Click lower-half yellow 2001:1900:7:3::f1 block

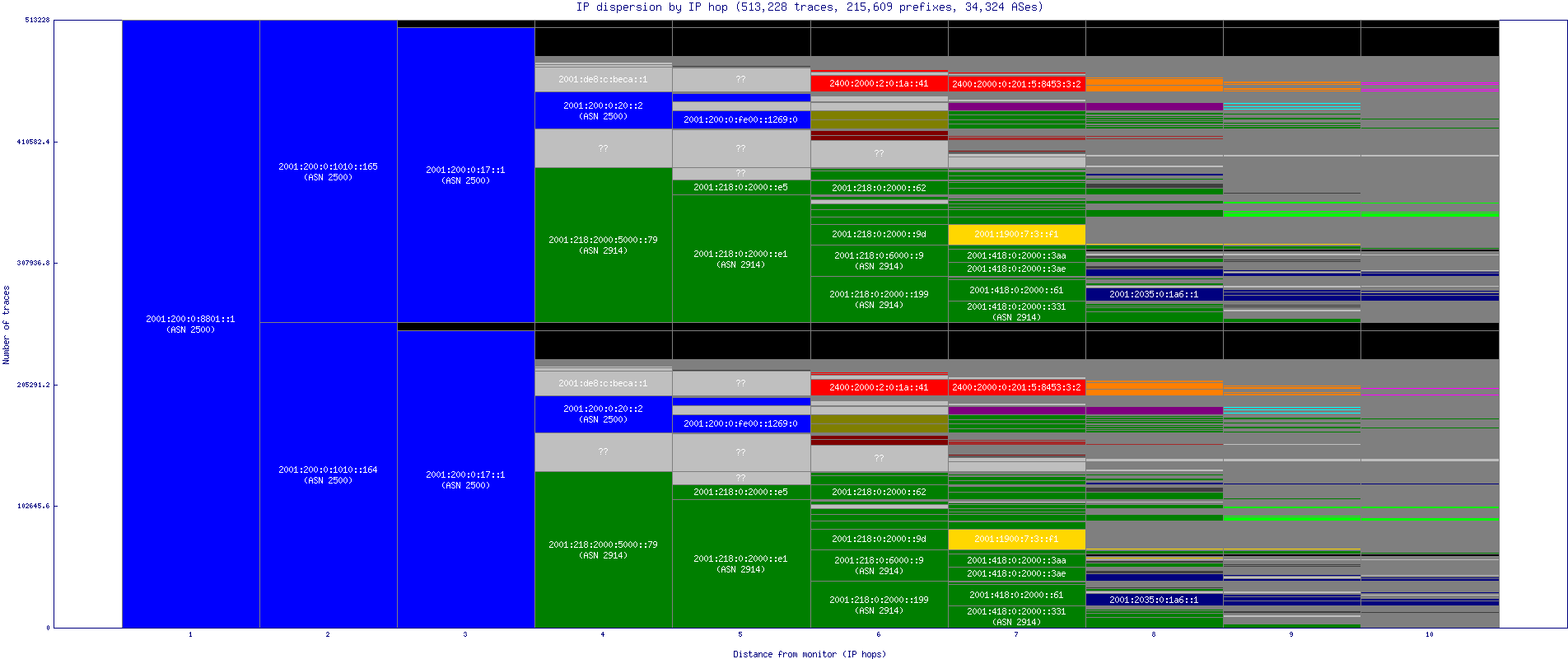tap(1017, 540)
